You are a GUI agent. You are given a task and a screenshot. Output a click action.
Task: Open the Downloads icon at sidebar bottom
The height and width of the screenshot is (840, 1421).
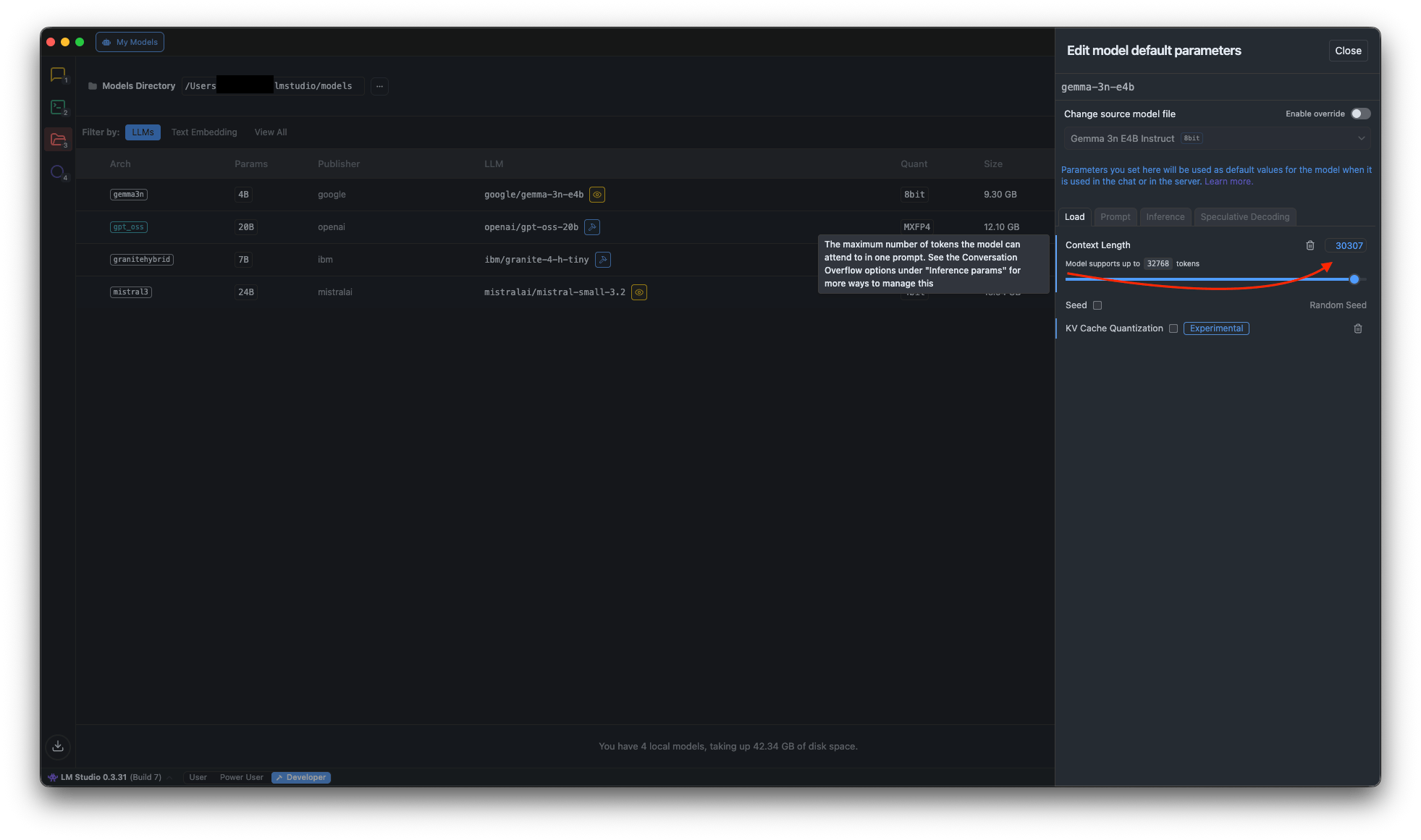[x=58, y=746]
